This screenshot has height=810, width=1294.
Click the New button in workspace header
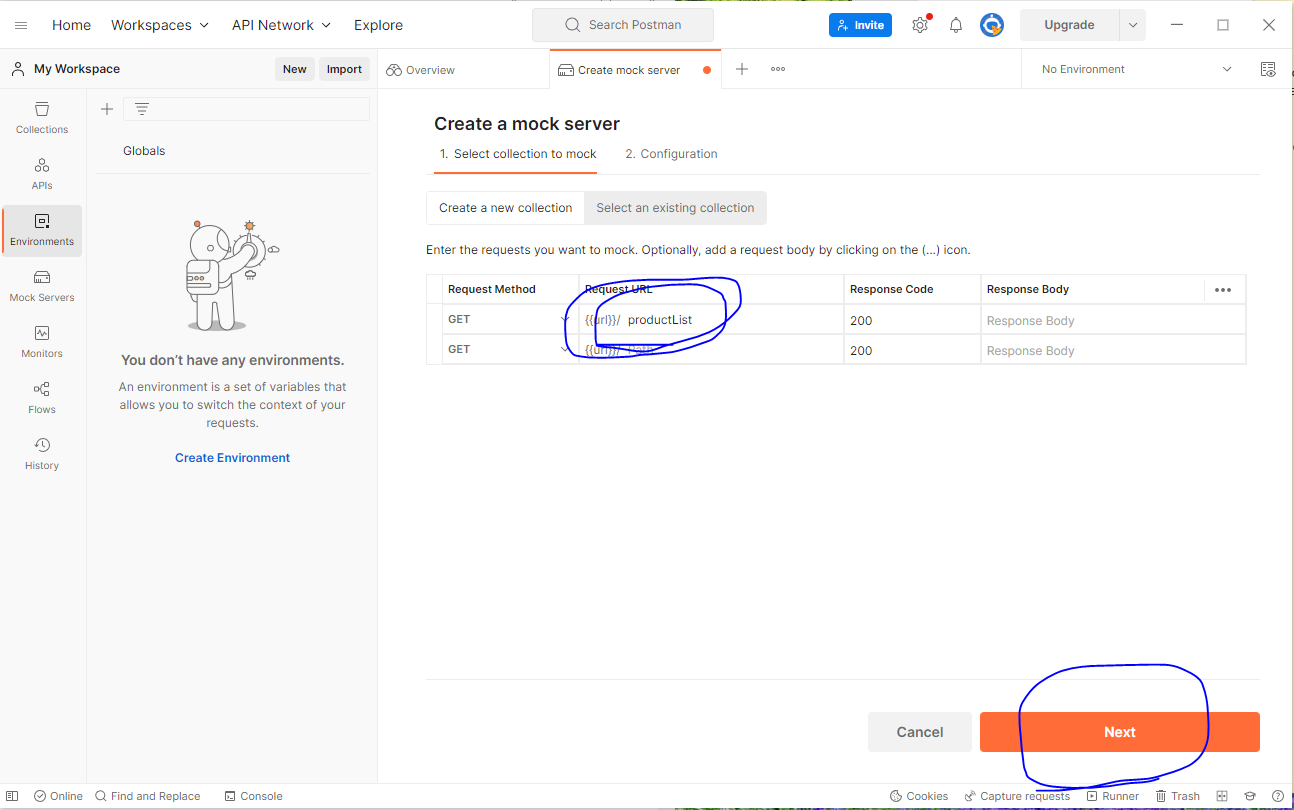coord(295,69)
